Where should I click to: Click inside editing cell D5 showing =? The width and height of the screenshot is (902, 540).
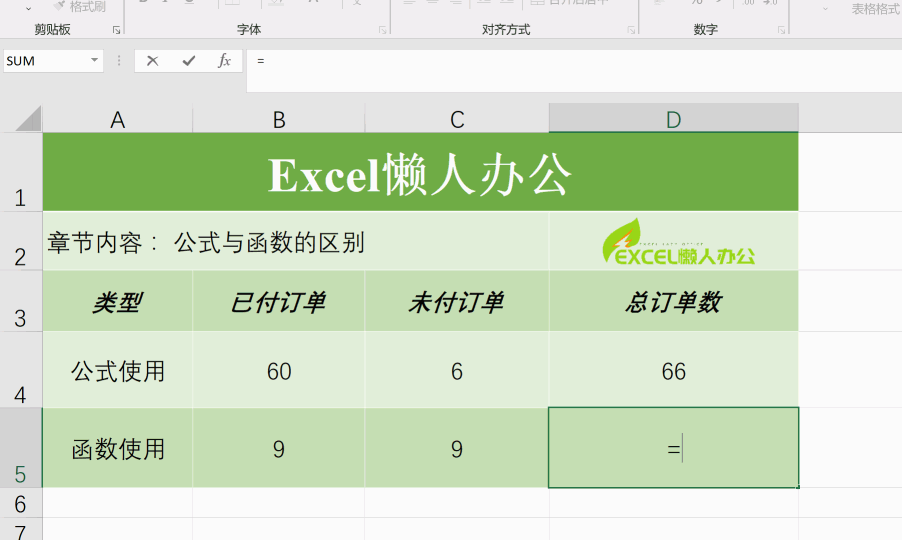click(674, 447)
